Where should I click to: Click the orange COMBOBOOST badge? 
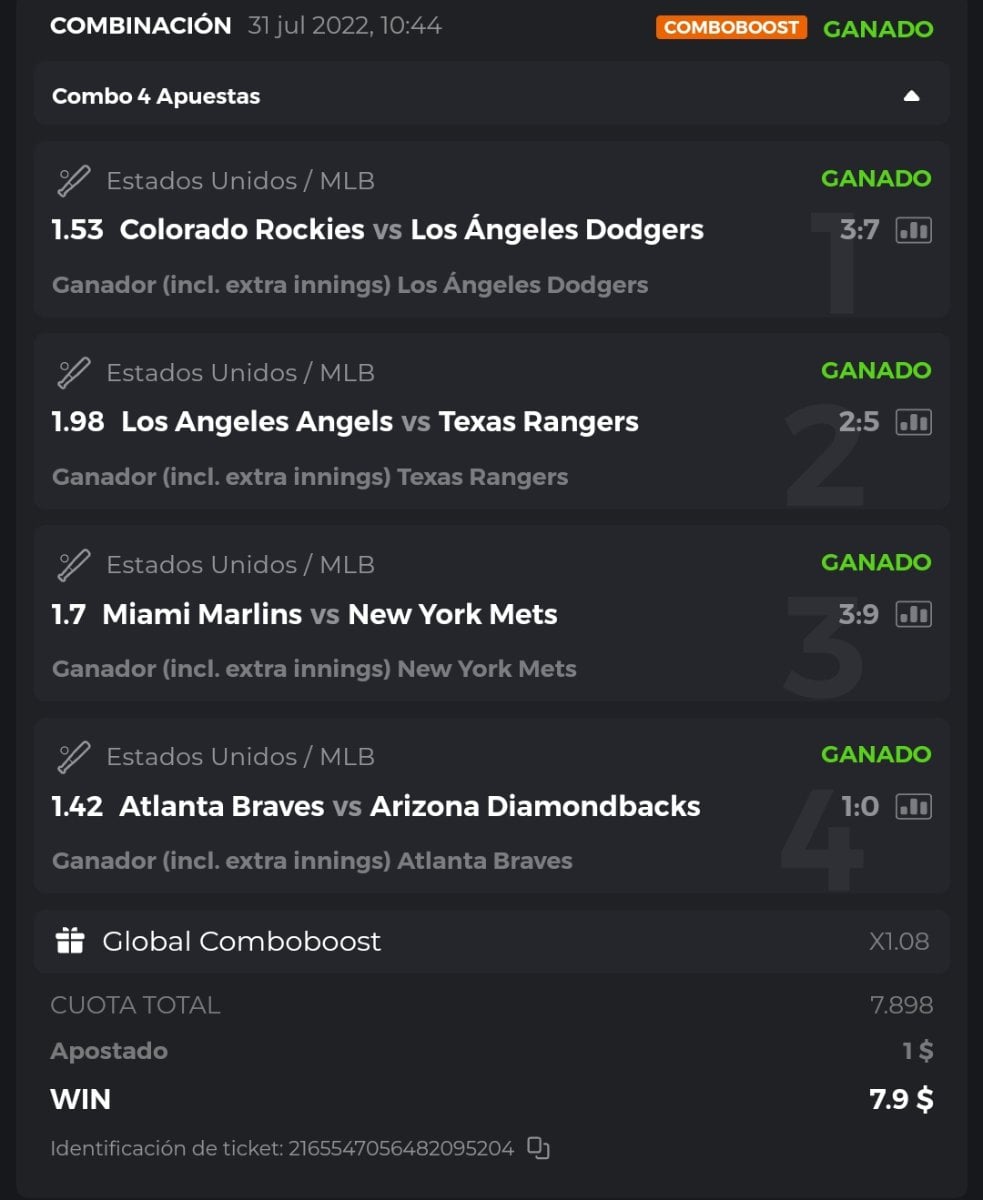pos(732,27)
